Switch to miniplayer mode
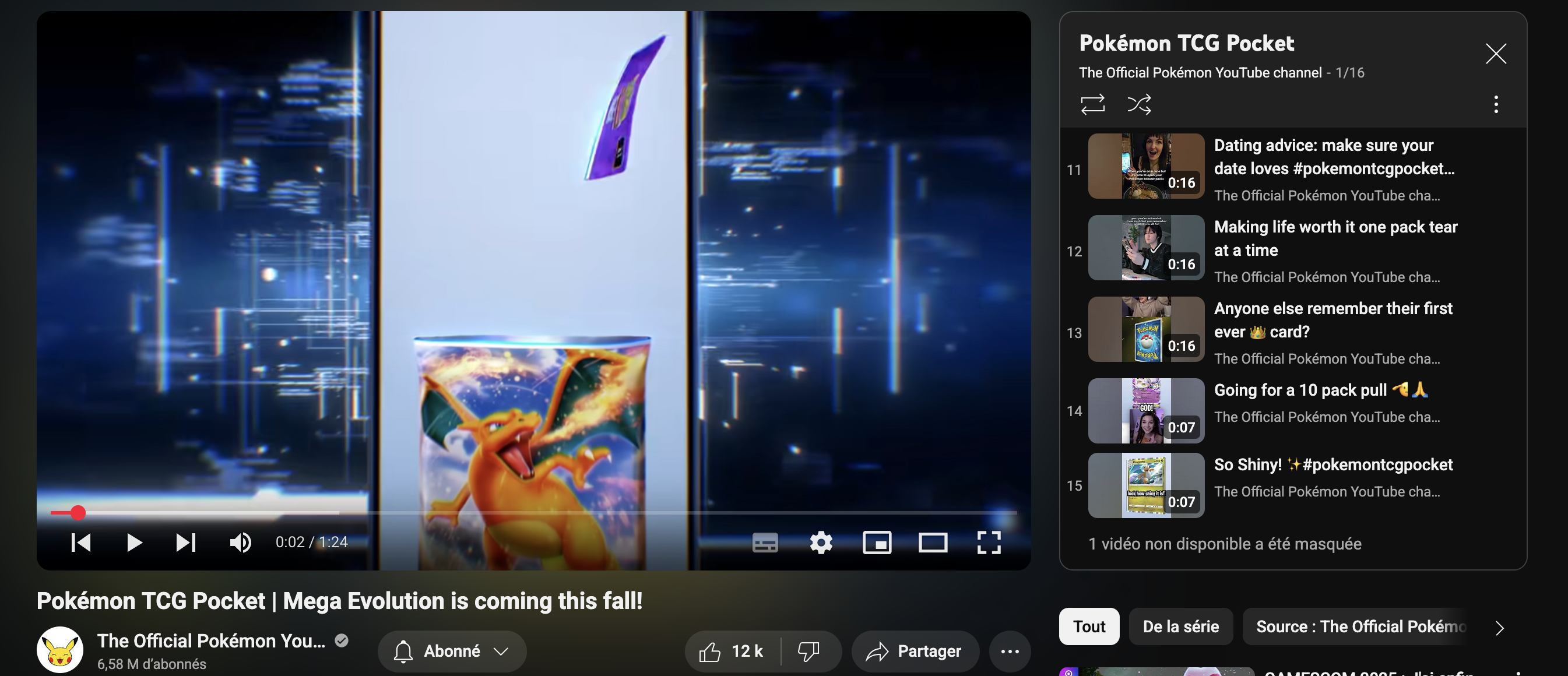The height and width of the screenshot is (676, 1568). (x=877, y=542)
